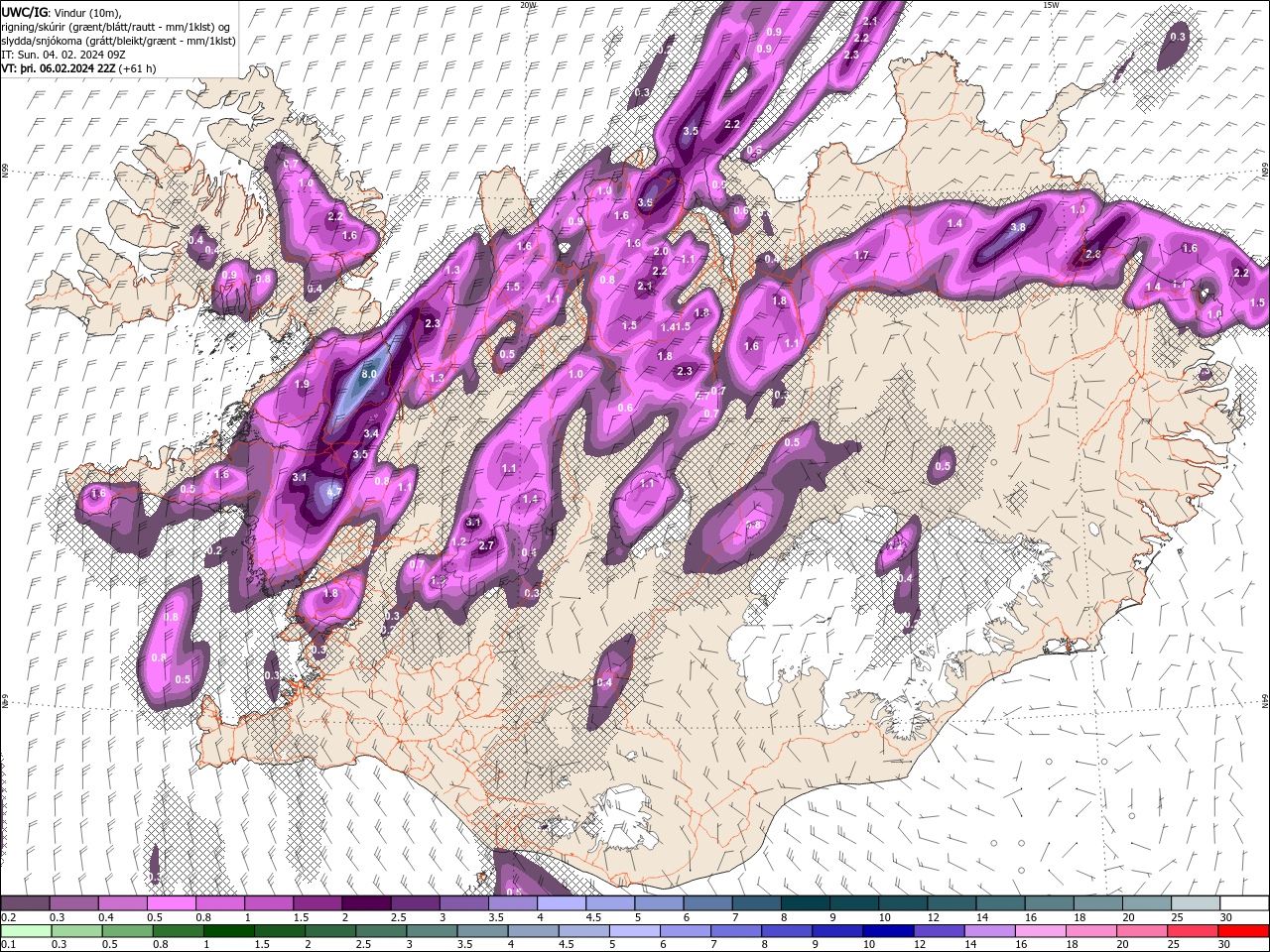Select the snow legend swatch between 0.2 and 0.3

tap(25, 903)
